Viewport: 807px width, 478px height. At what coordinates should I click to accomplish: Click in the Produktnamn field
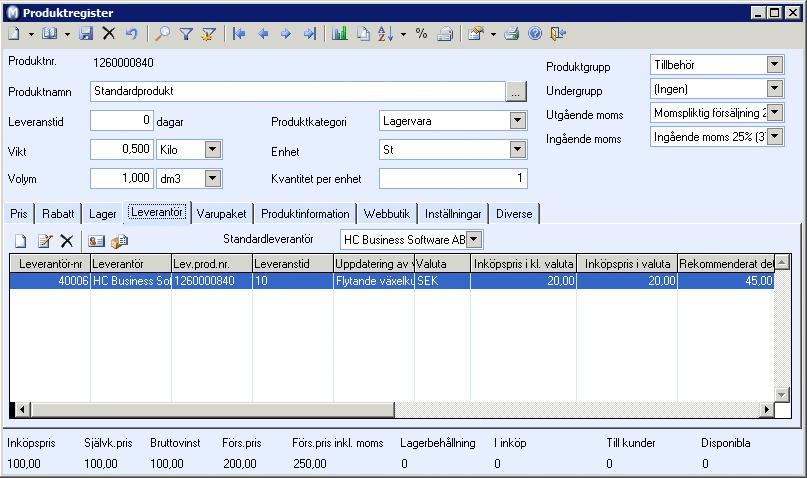[x=298, y=92]
